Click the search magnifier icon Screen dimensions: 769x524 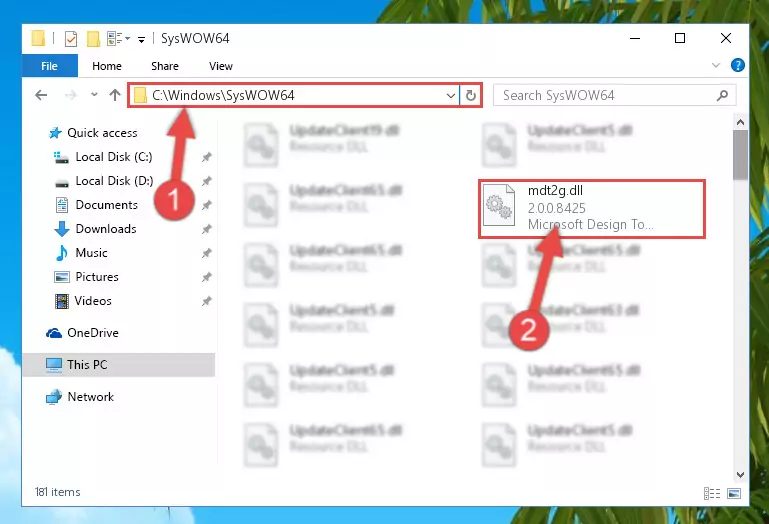coord(722,95)
